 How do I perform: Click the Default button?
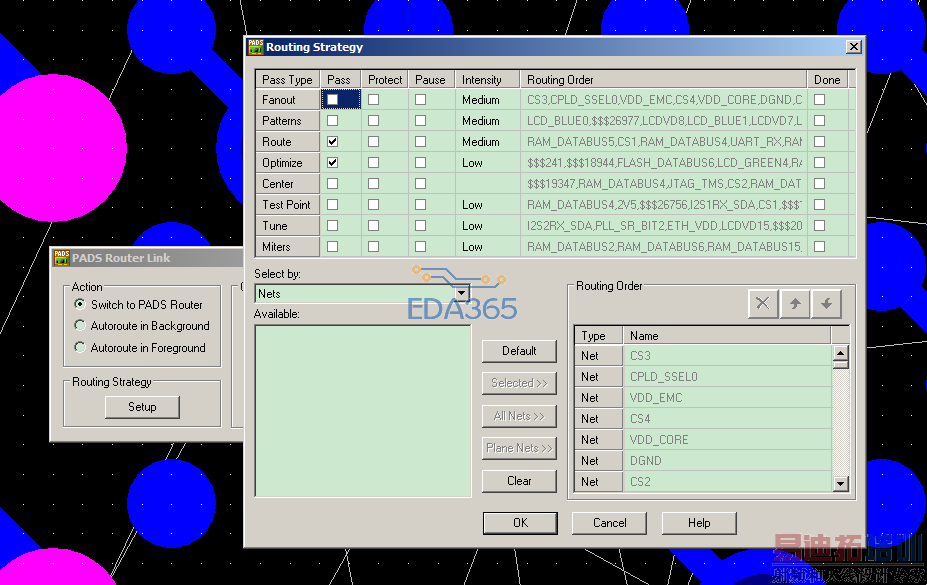[519, 350]
